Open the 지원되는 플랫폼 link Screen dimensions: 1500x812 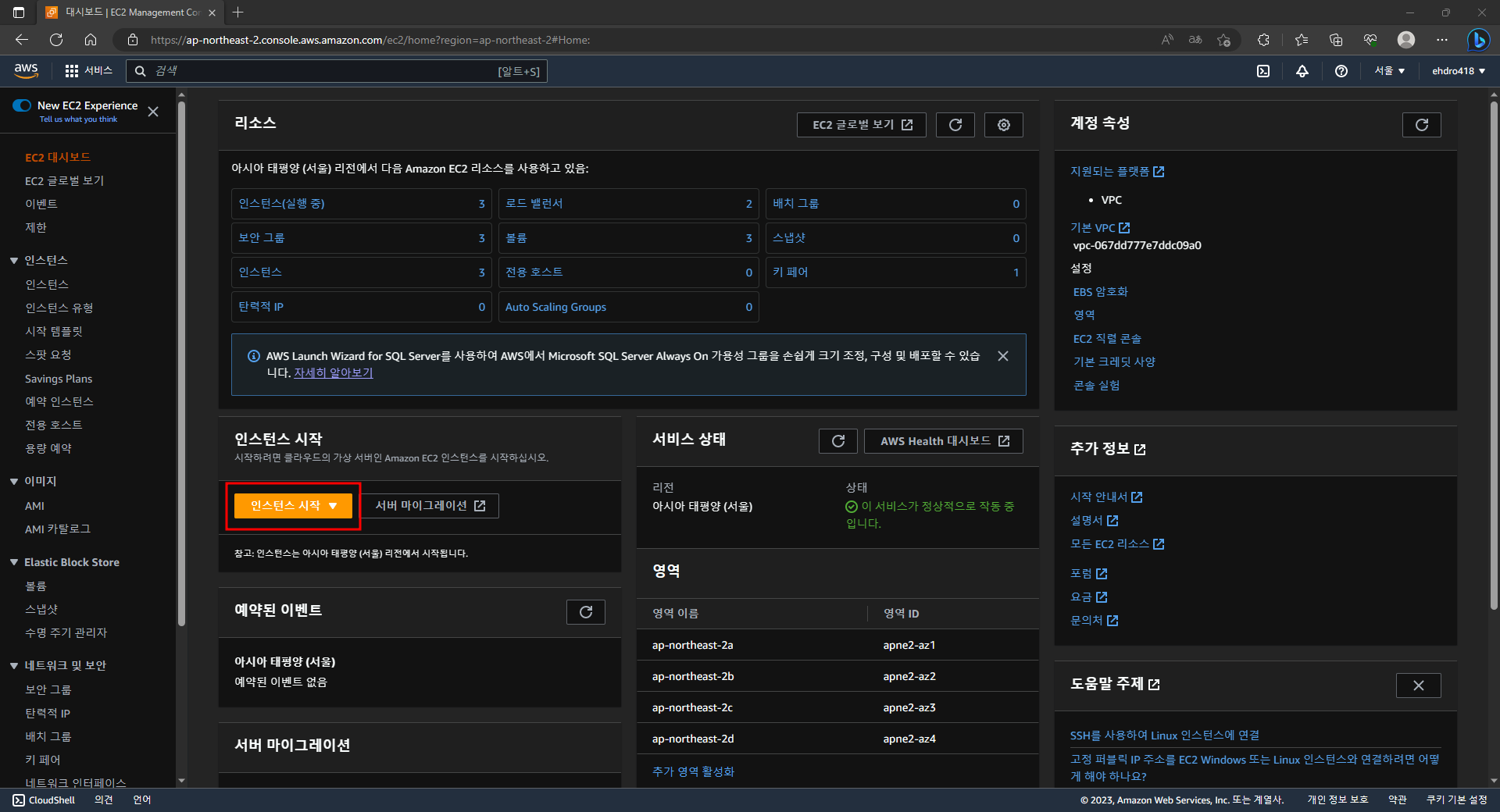pyautogui.click(x=1117, y=172)
